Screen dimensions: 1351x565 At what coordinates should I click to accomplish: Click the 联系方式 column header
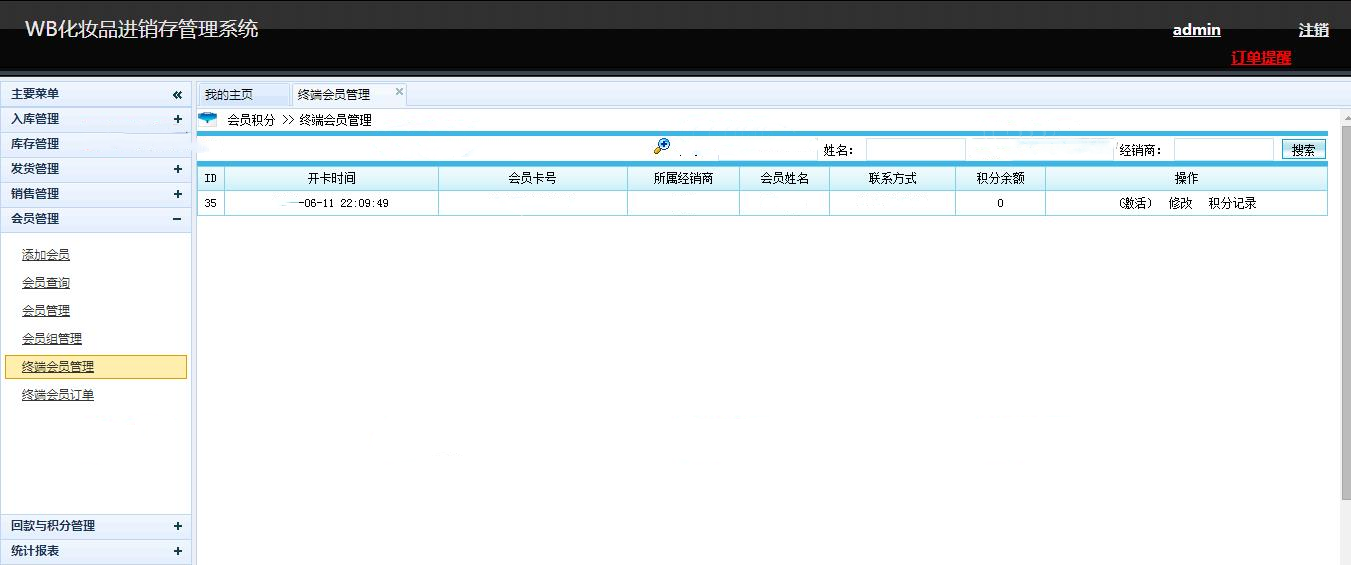click(892, 178)
